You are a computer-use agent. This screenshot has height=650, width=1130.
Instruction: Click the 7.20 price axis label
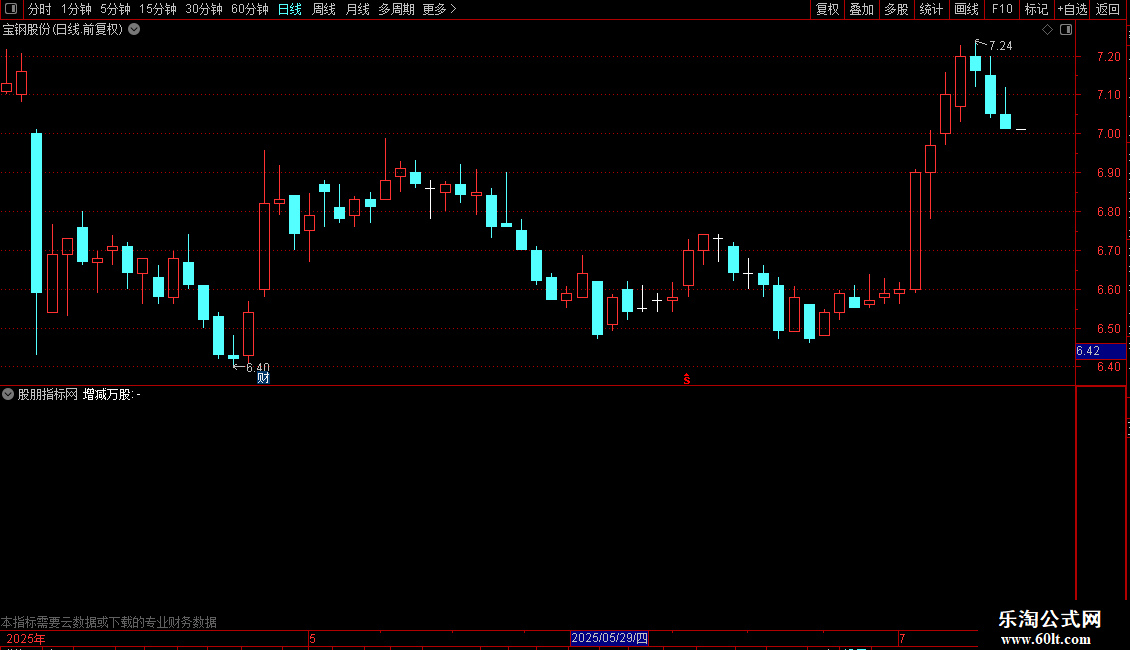point(1108,56)
